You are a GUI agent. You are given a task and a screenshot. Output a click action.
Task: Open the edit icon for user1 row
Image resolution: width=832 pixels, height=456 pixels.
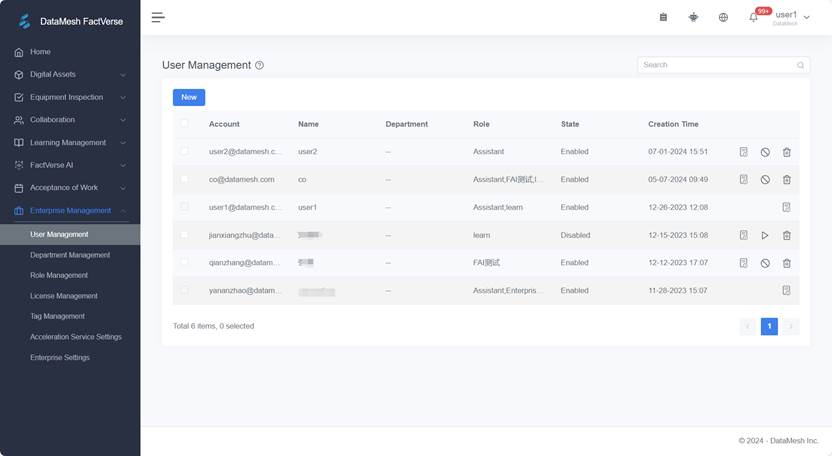[x=786, y=207]
